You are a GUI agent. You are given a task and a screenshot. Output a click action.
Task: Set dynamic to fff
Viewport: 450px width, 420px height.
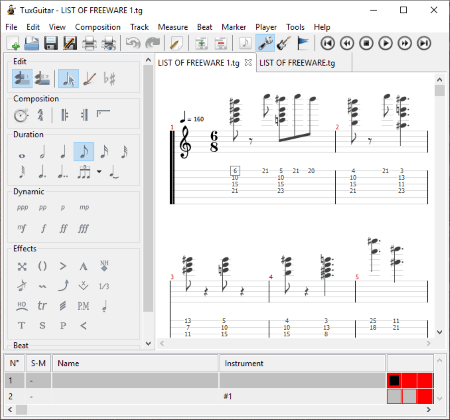(x=83, y=228)
